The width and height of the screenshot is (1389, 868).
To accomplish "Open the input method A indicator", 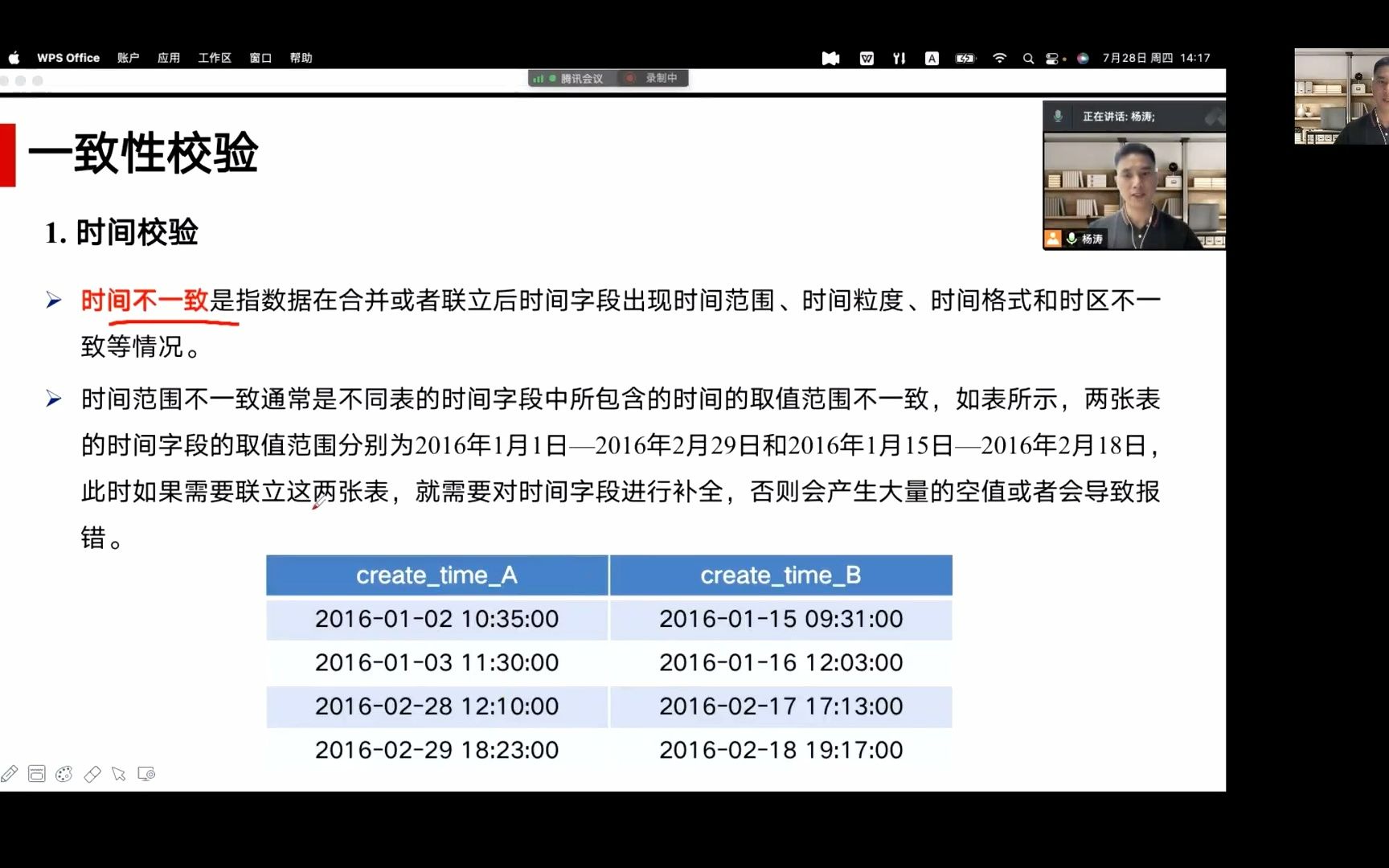I will (x=932, y=58).
